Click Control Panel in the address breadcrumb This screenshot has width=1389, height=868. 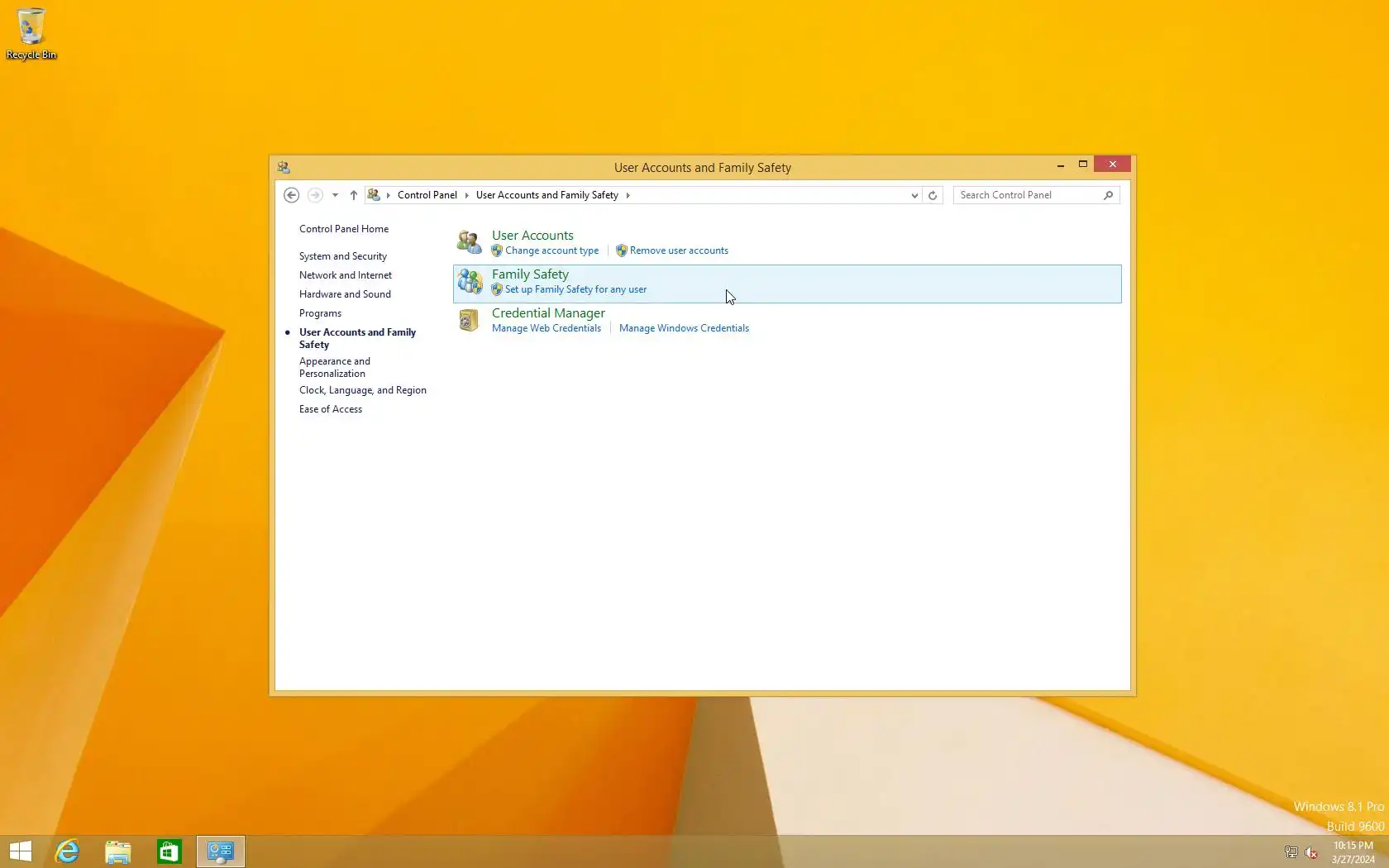tap(427, 195)
